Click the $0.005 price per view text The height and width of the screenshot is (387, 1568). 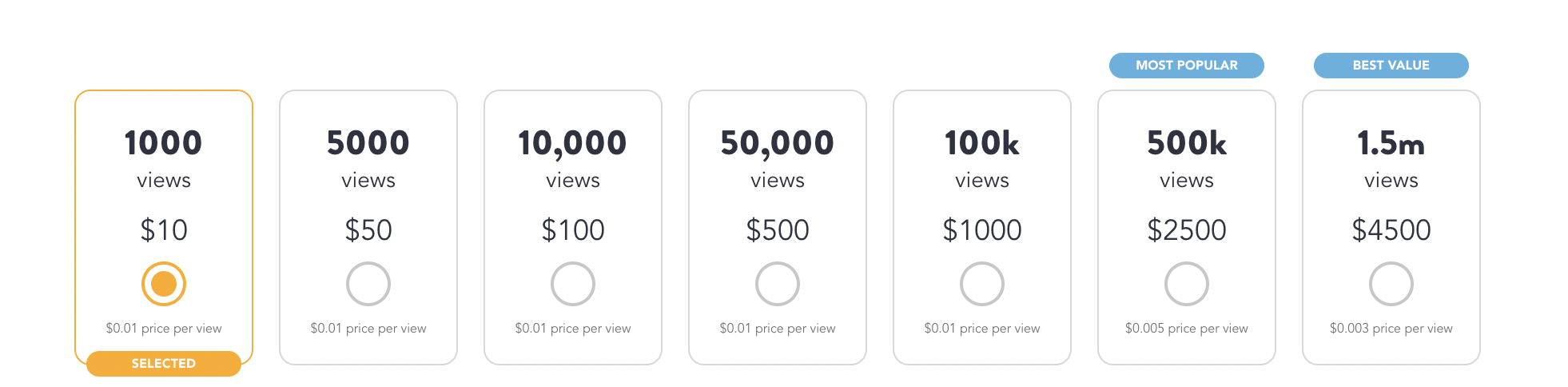1187,329
